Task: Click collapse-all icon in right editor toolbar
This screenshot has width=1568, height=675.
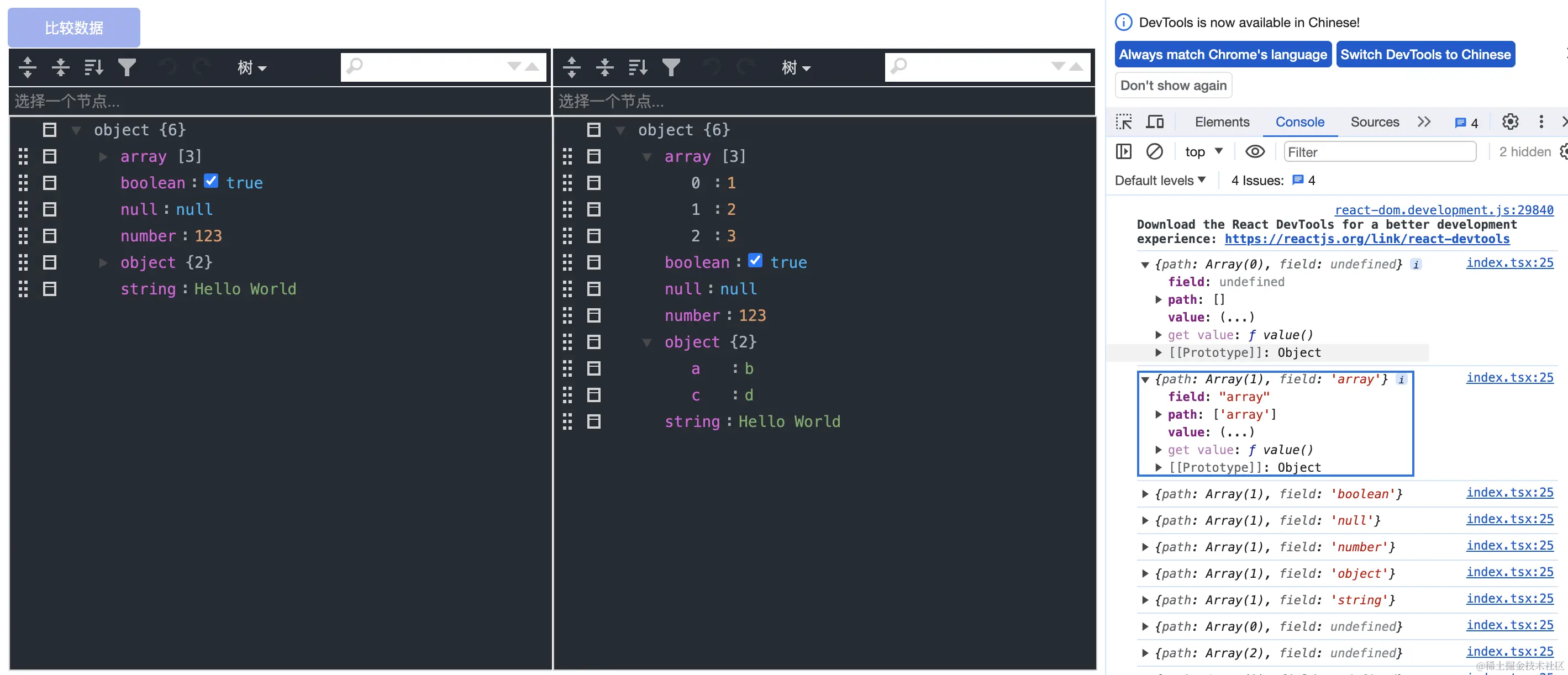Action: 604,67
